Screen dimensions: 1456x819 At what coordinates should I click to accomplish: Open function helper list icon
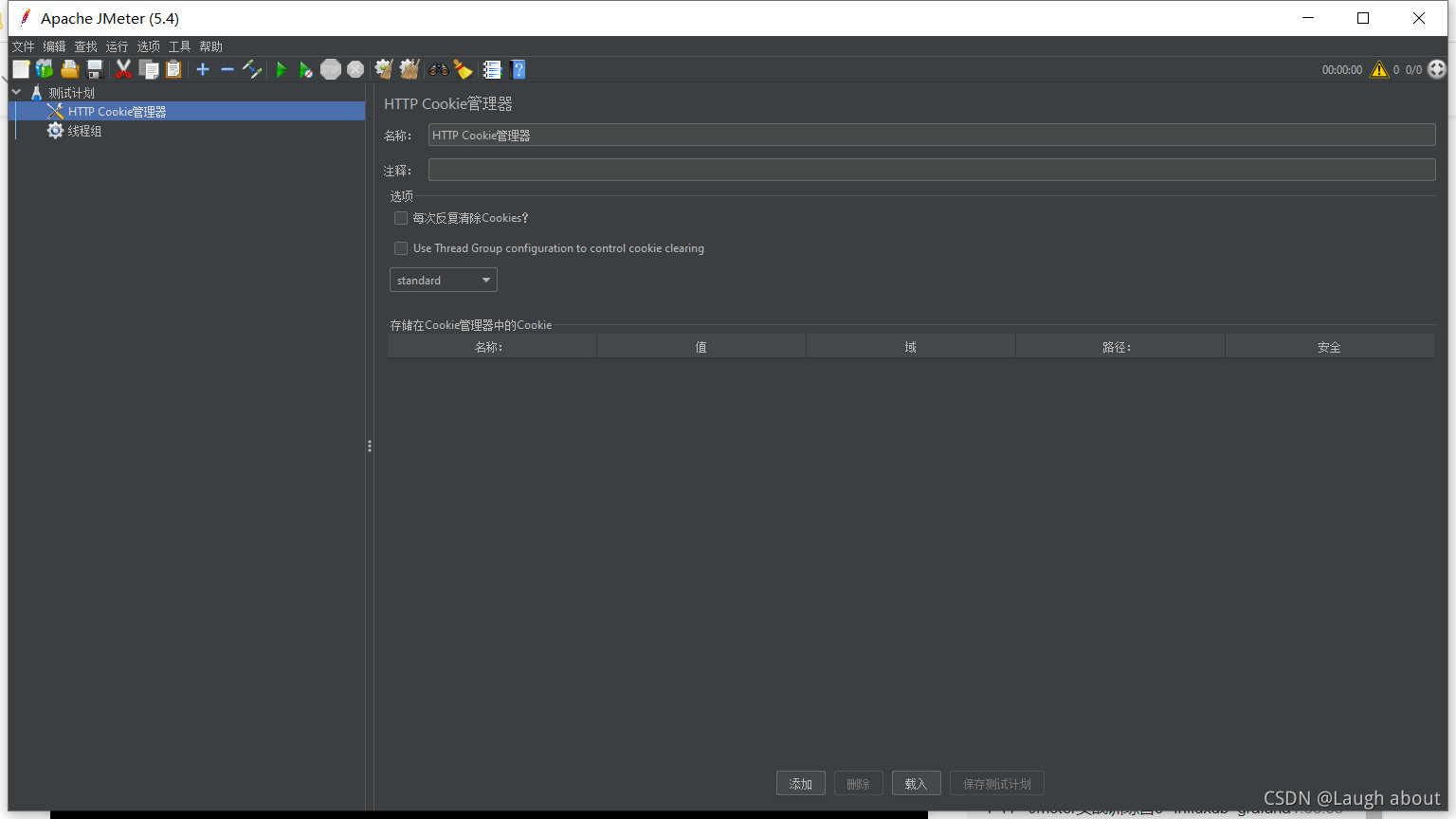pos(491,69)
